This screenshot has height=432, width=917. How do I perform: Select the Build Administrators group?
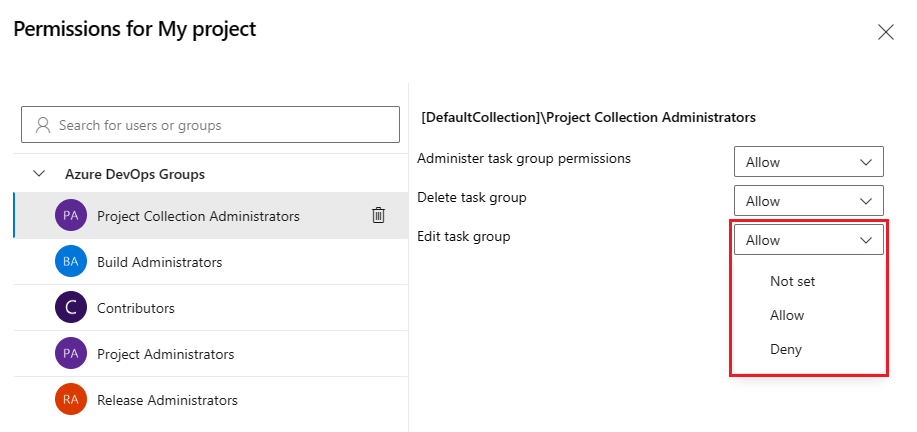click(x=211, y=261)
